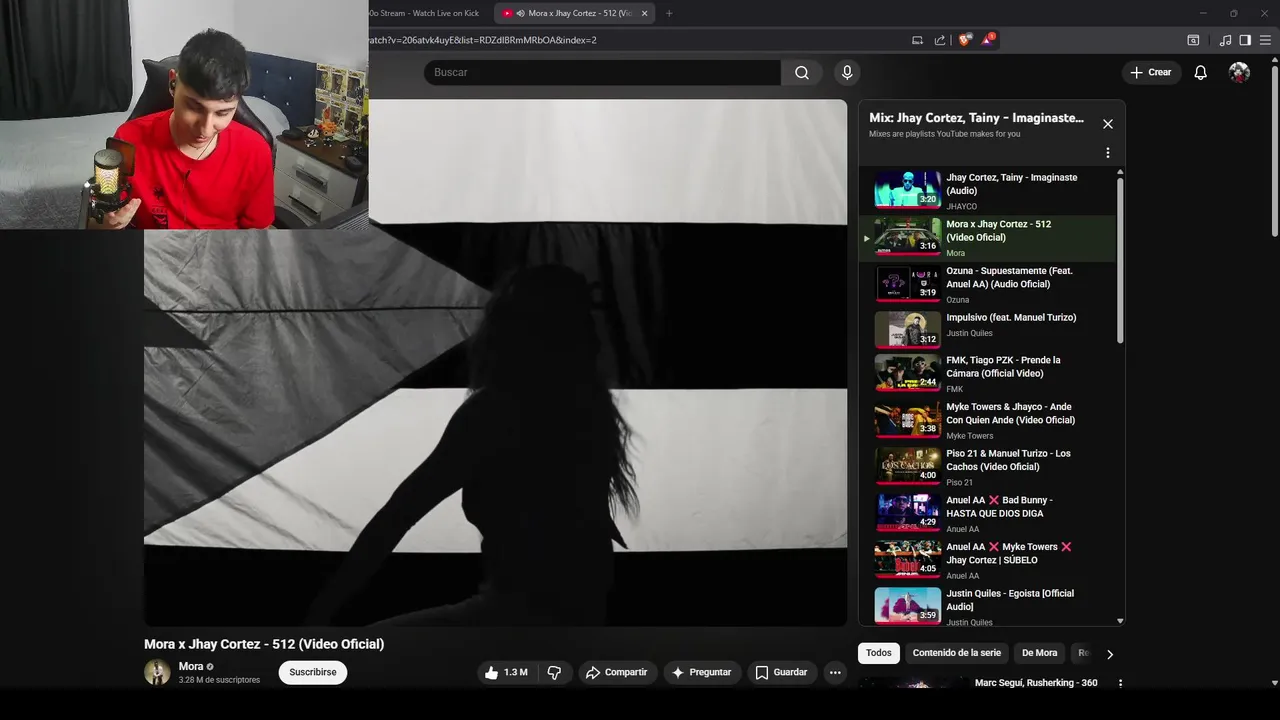The image size is (1280, 720).
Task: Open Brave Rewards triangle icon
Action: [988, 40]
